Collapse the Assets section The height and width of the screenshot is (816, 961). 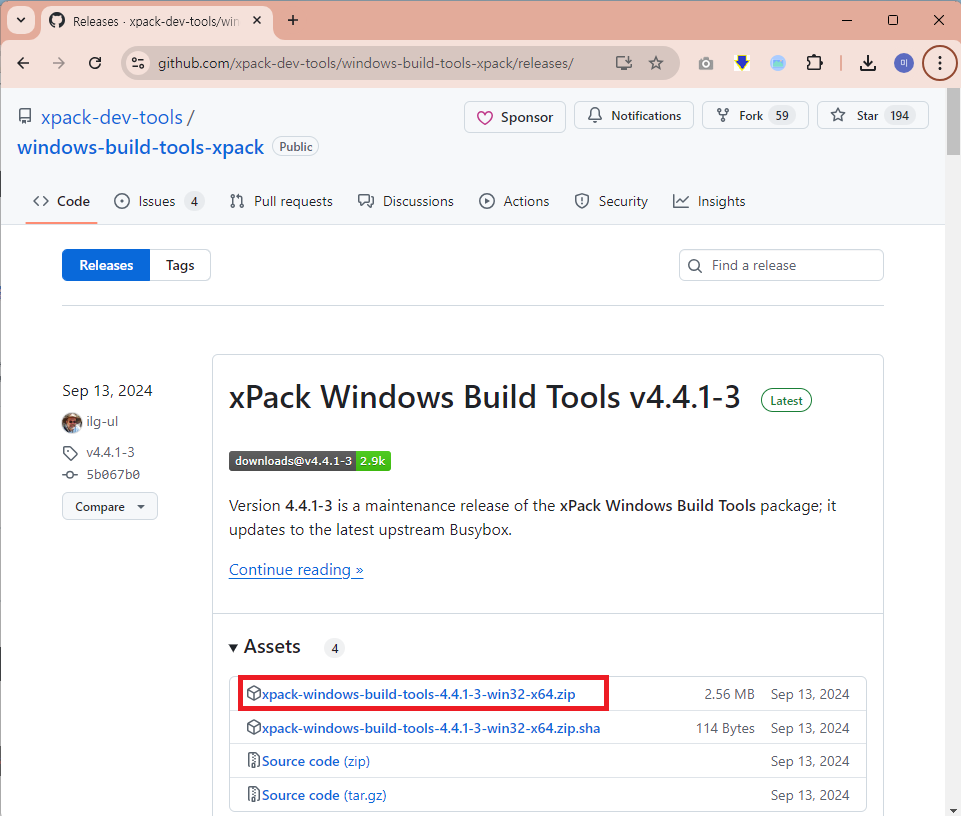pyautogui.click(x=265, y=647)
